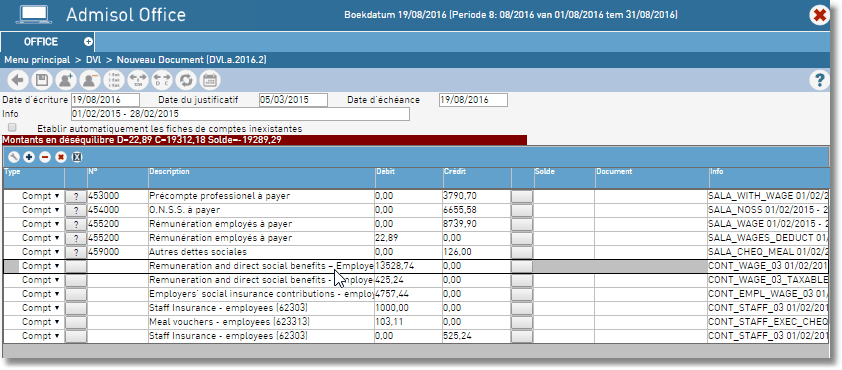Open help with the question mark icon

coord(819,81)
